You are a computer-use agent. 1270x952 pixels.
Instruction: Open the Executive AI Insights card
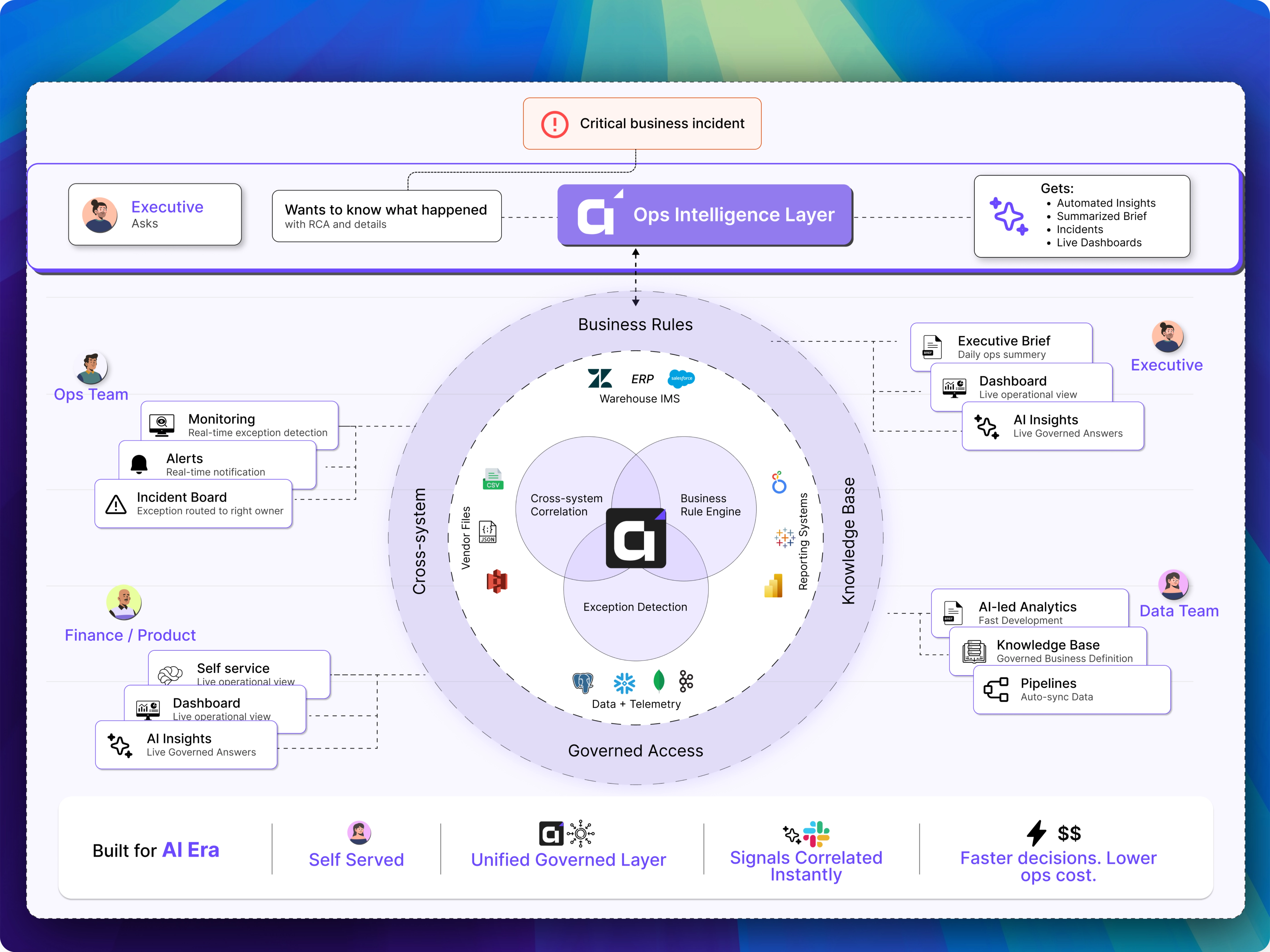(1053, 426)
